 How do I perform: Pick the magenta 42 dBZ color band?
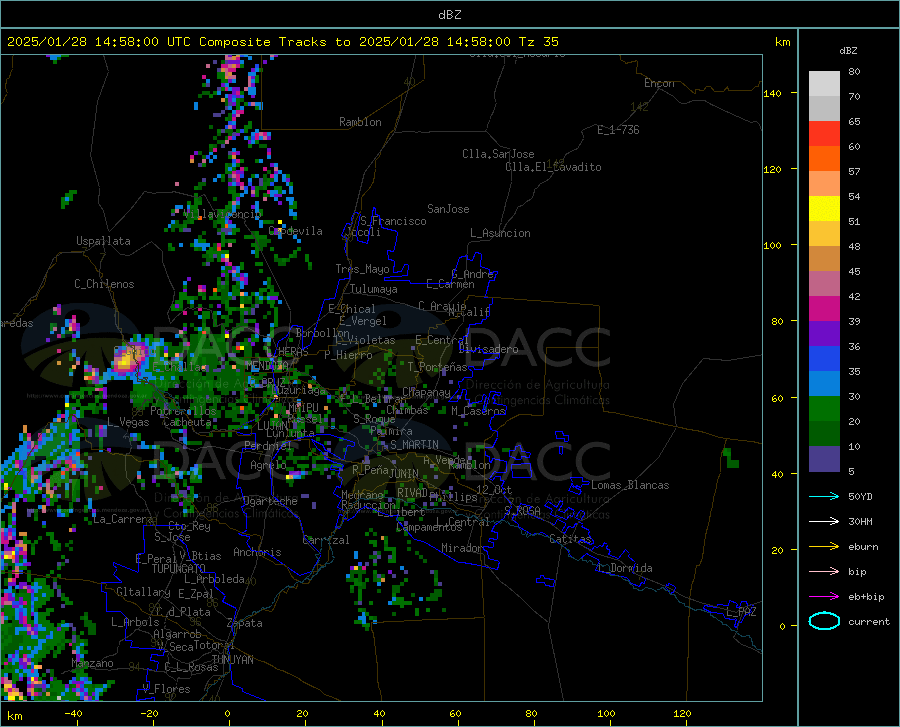coord(824,309)
